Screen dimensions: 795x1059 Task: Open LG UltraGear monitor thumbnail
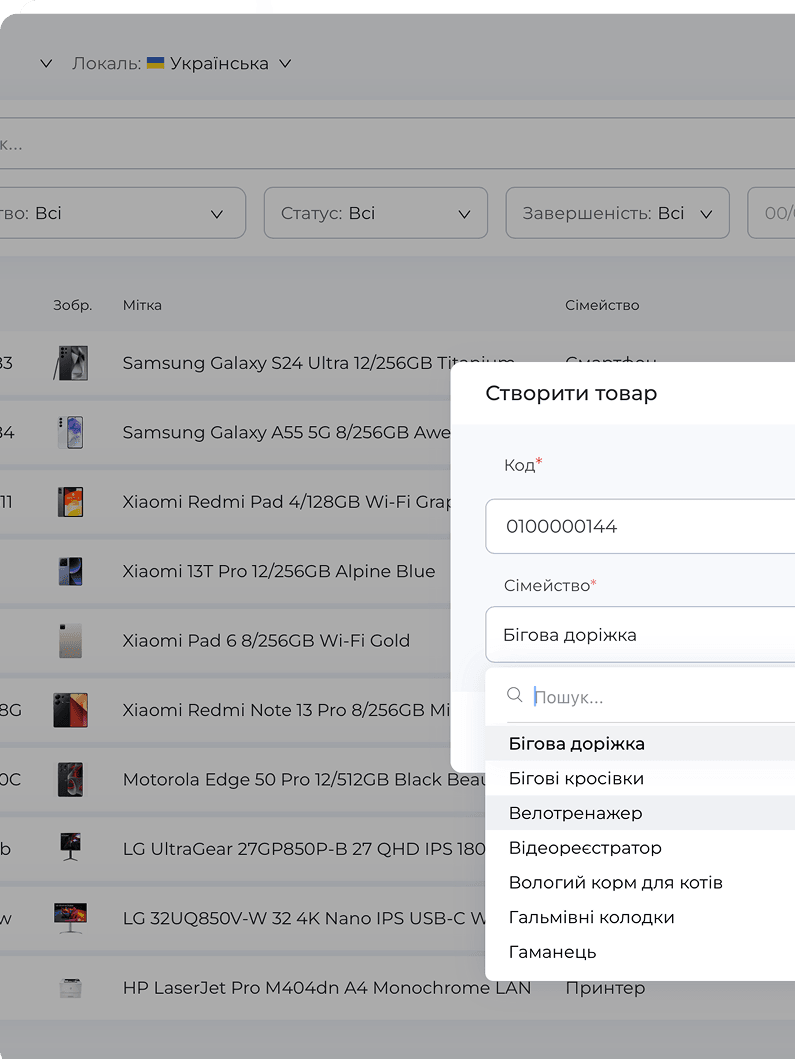coord(70,847)
